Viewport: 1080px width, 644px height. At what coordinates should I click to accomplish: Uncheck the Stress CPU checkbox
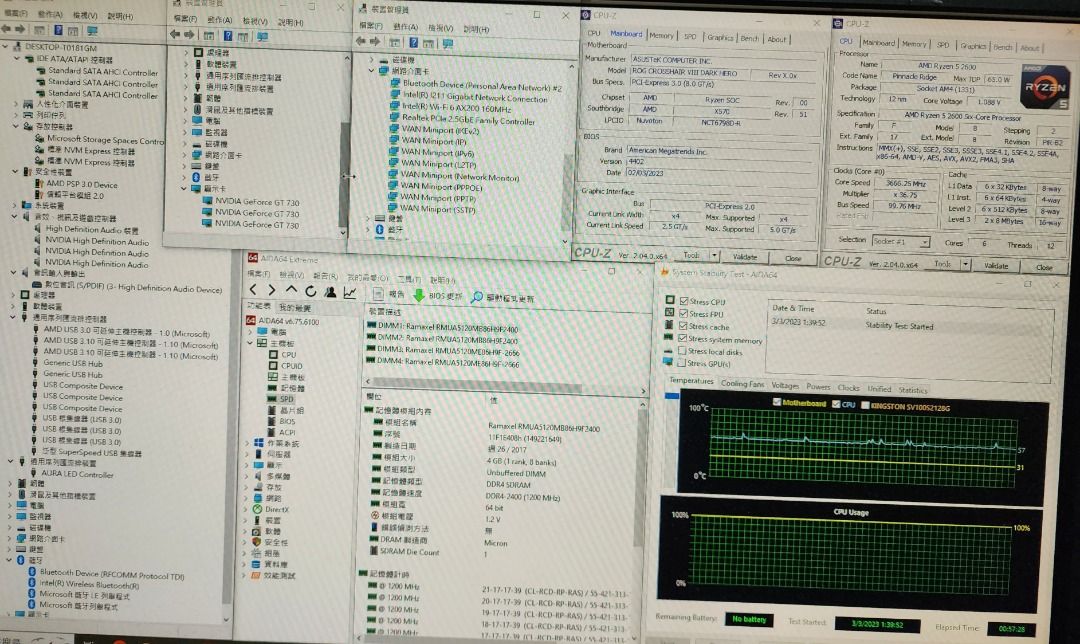click(684, 301)
